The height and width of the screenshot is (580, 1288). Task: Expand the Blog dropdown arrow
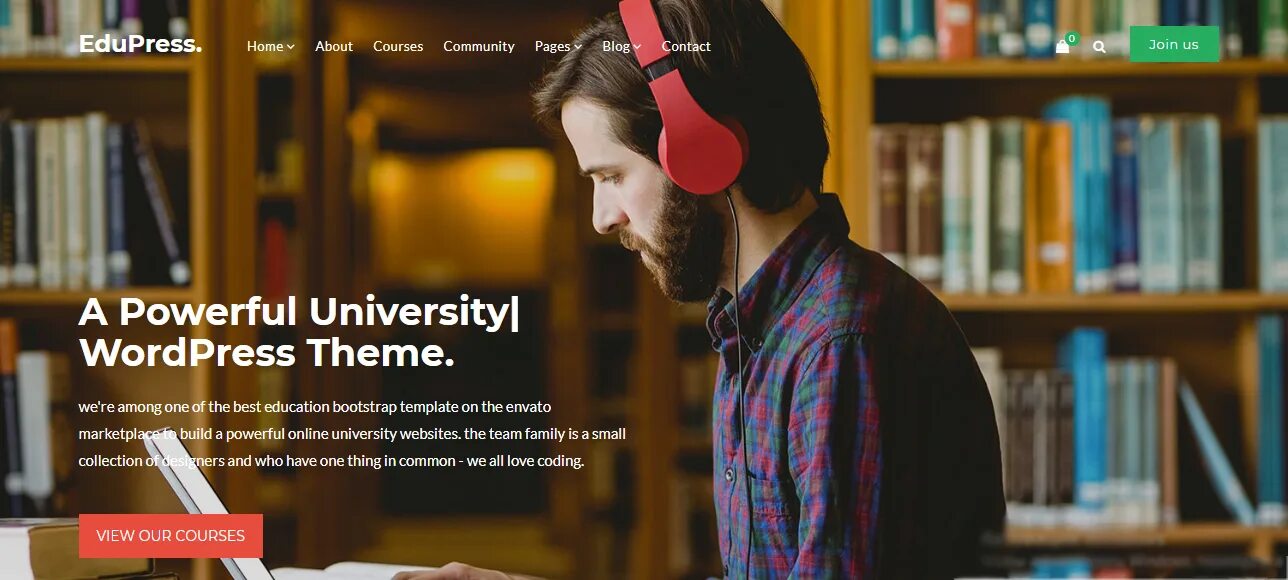point(637,47)
